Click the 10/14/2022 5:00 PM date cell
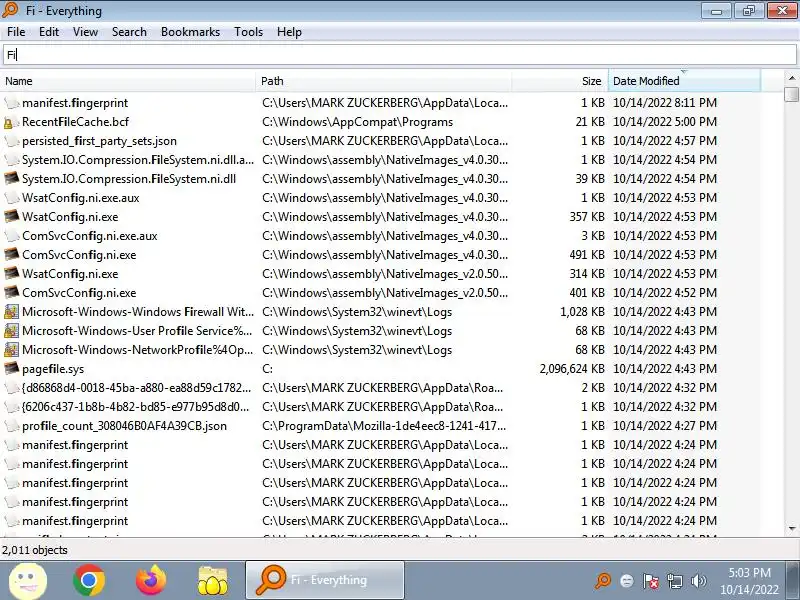The height and width of the screenshot is (600, 800). click(665, 122)
